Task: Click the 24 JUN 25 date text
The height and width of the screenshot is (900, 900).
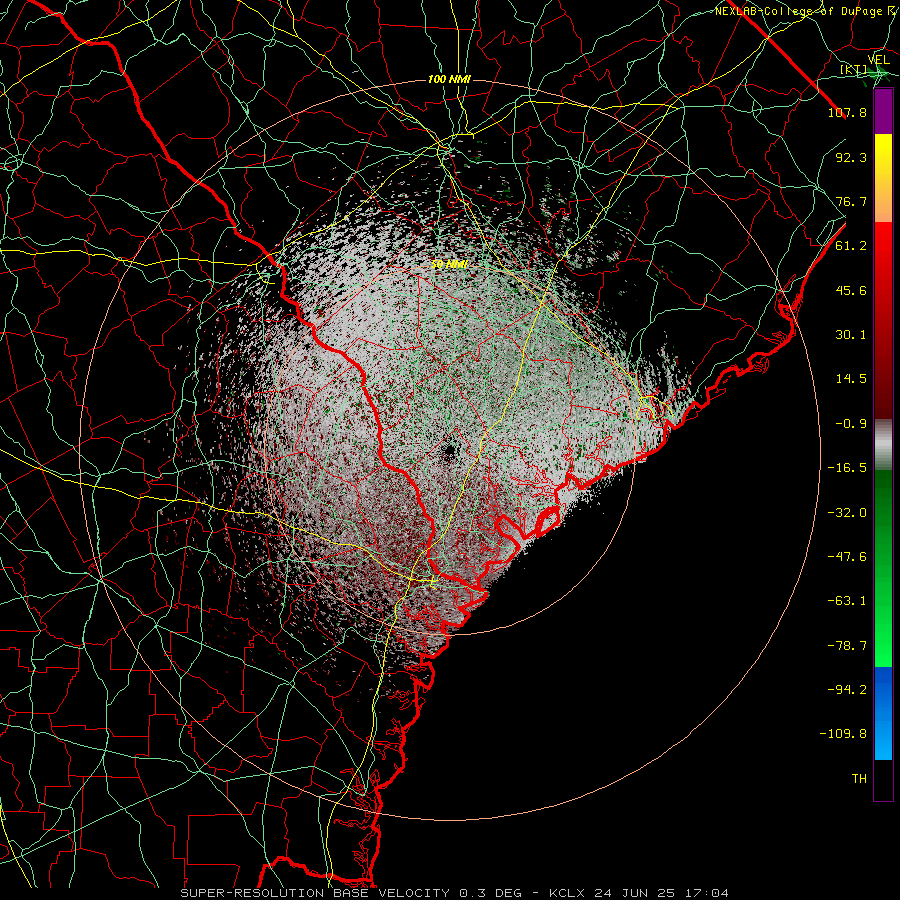Action: point(634,893)
